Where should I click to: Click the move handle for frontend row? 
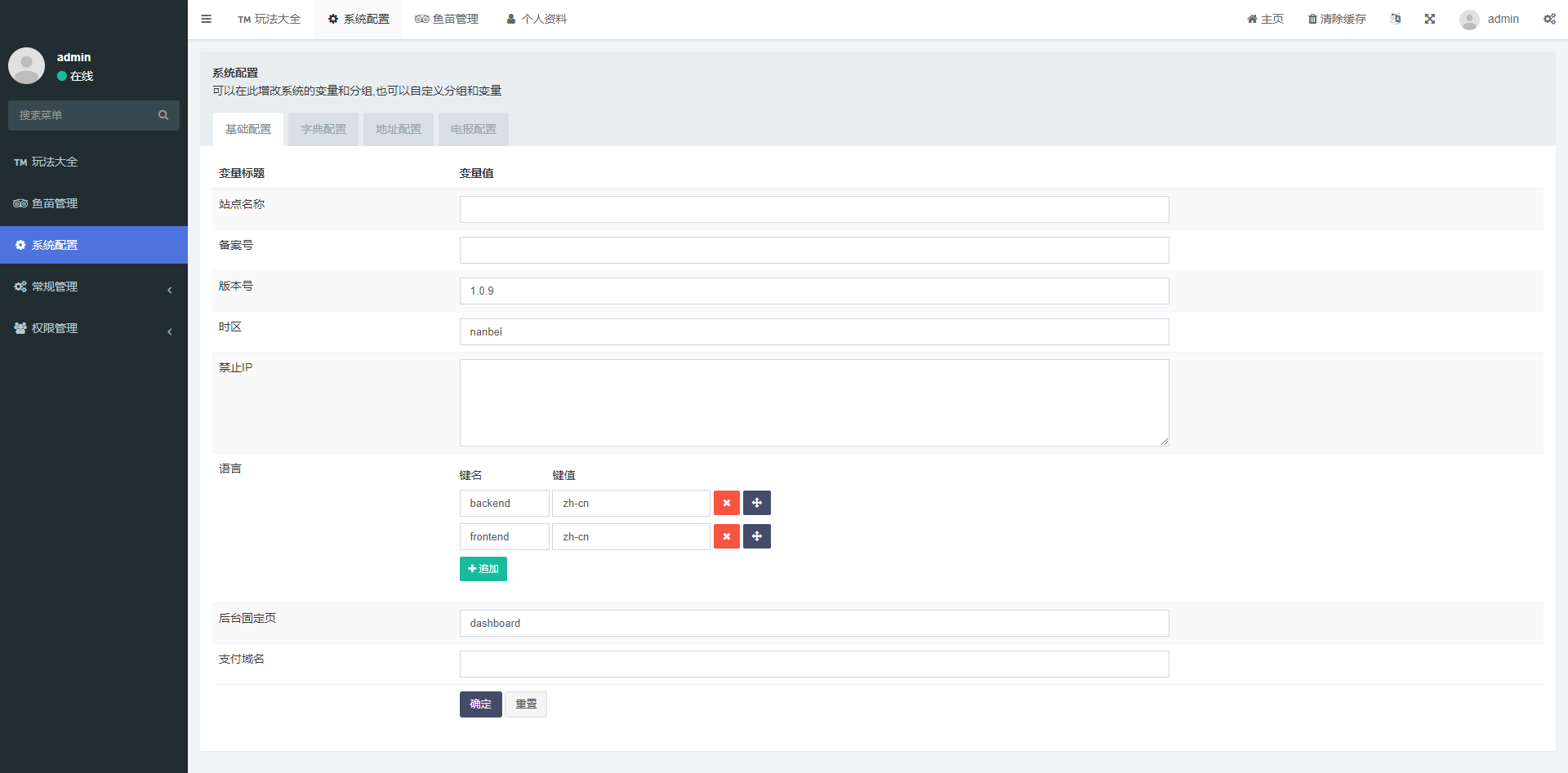756,536
